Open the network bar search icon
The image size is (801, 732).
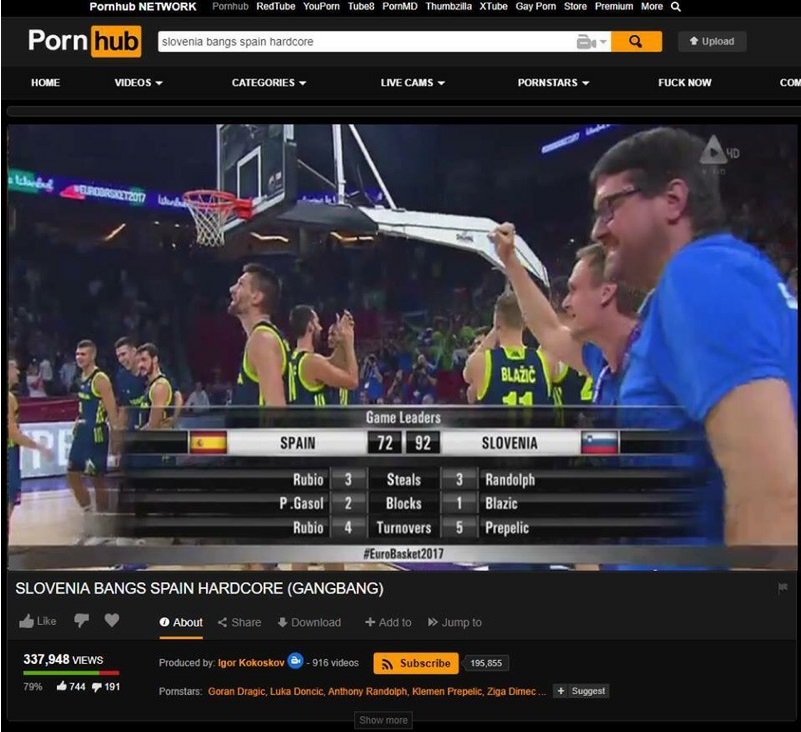(675, 7)
